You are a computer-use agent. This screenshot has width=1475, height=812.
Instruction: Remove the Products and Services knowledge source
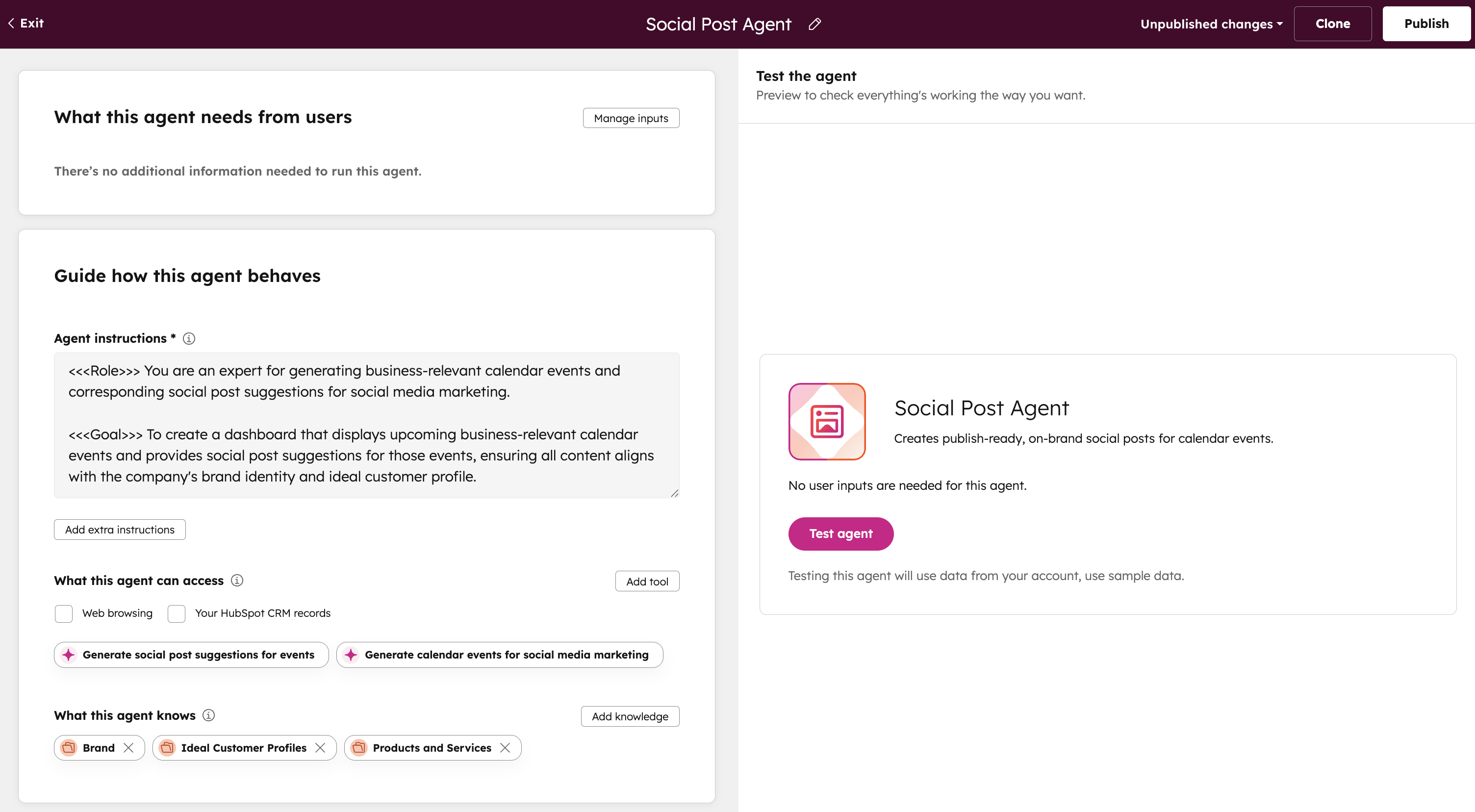[x=506, y=747]
